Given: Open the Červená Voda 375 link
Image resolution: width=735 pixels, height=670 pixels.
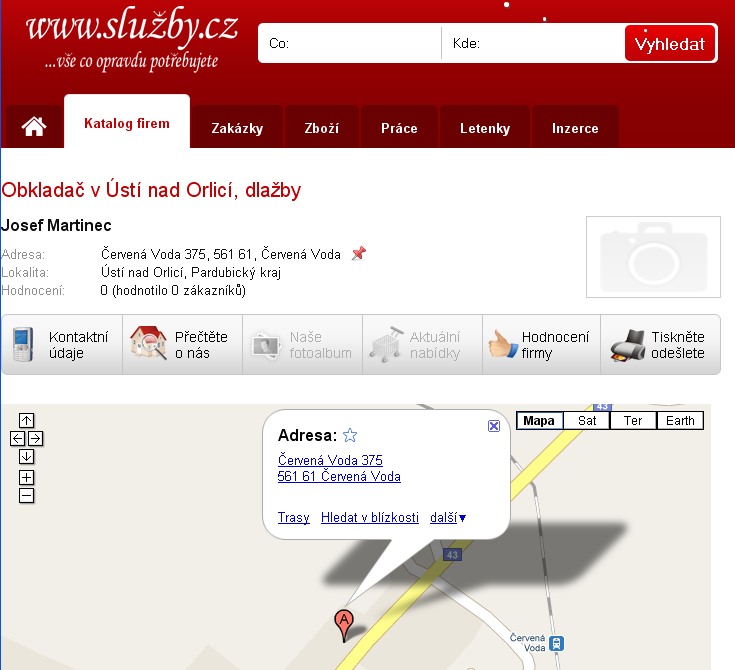Looking at the screenshot, I should [x=330, y=460].
